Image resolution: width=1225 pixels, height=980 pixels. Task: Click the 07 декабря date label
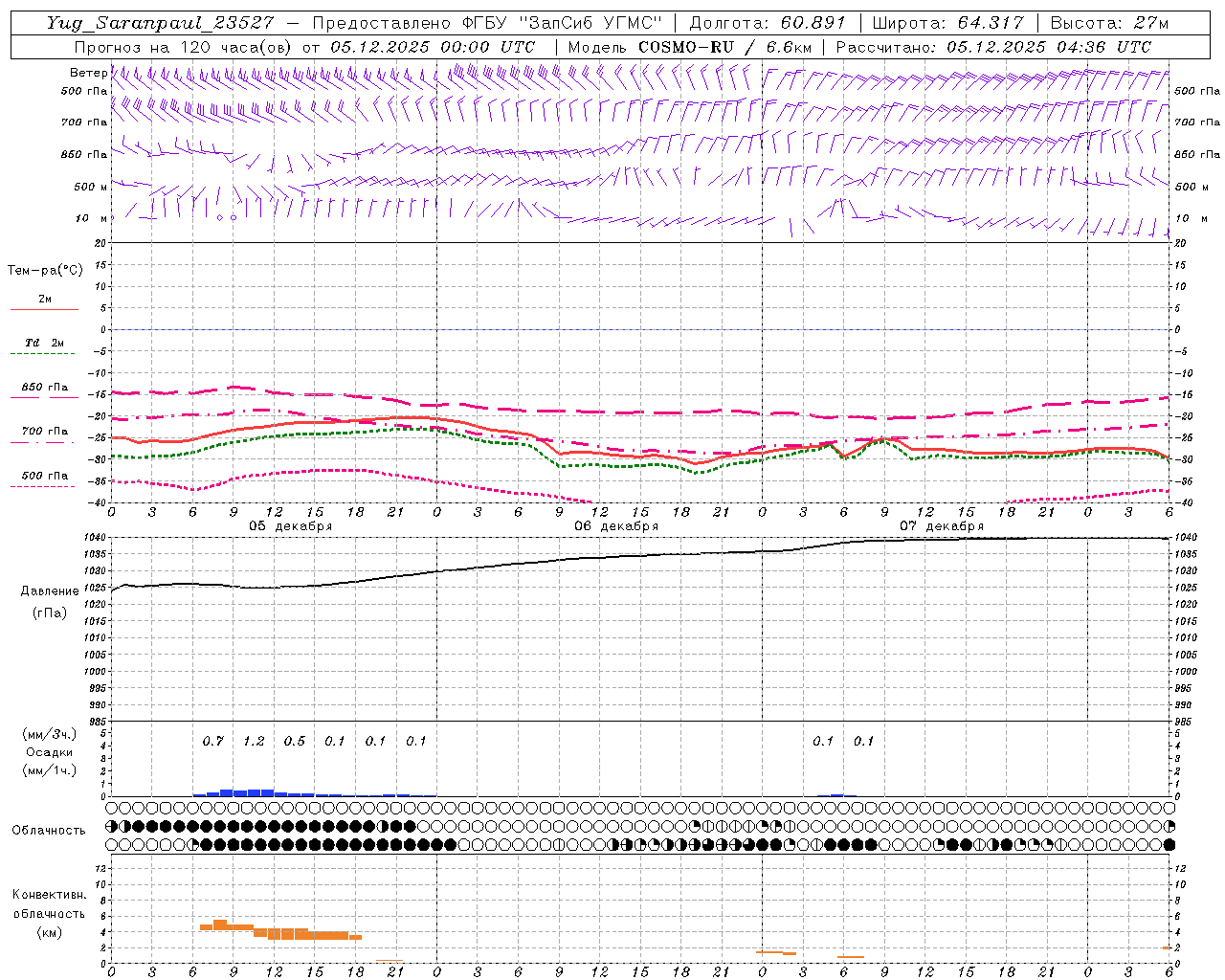point(942,526)
